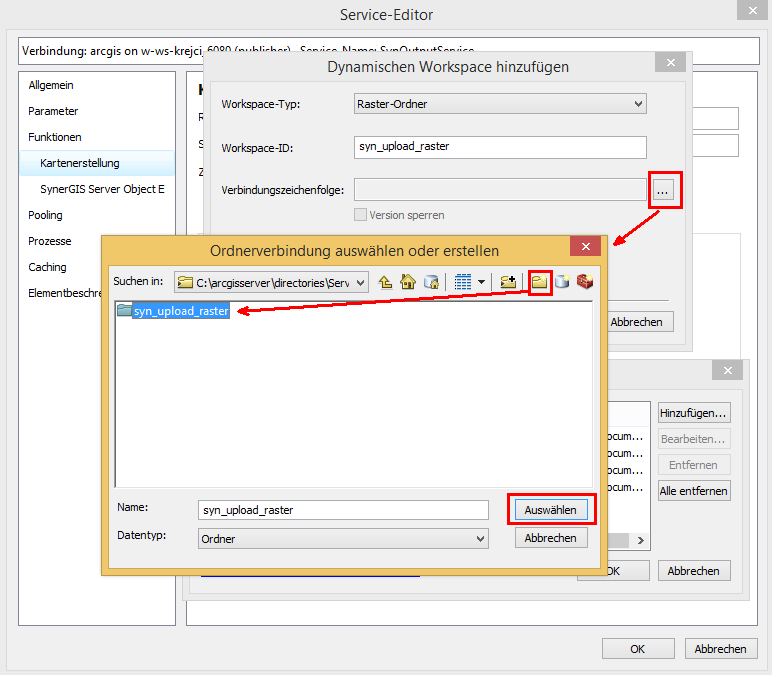
Task: Toggle the Version sperren checkbox
Action: [x=361, y=215]
